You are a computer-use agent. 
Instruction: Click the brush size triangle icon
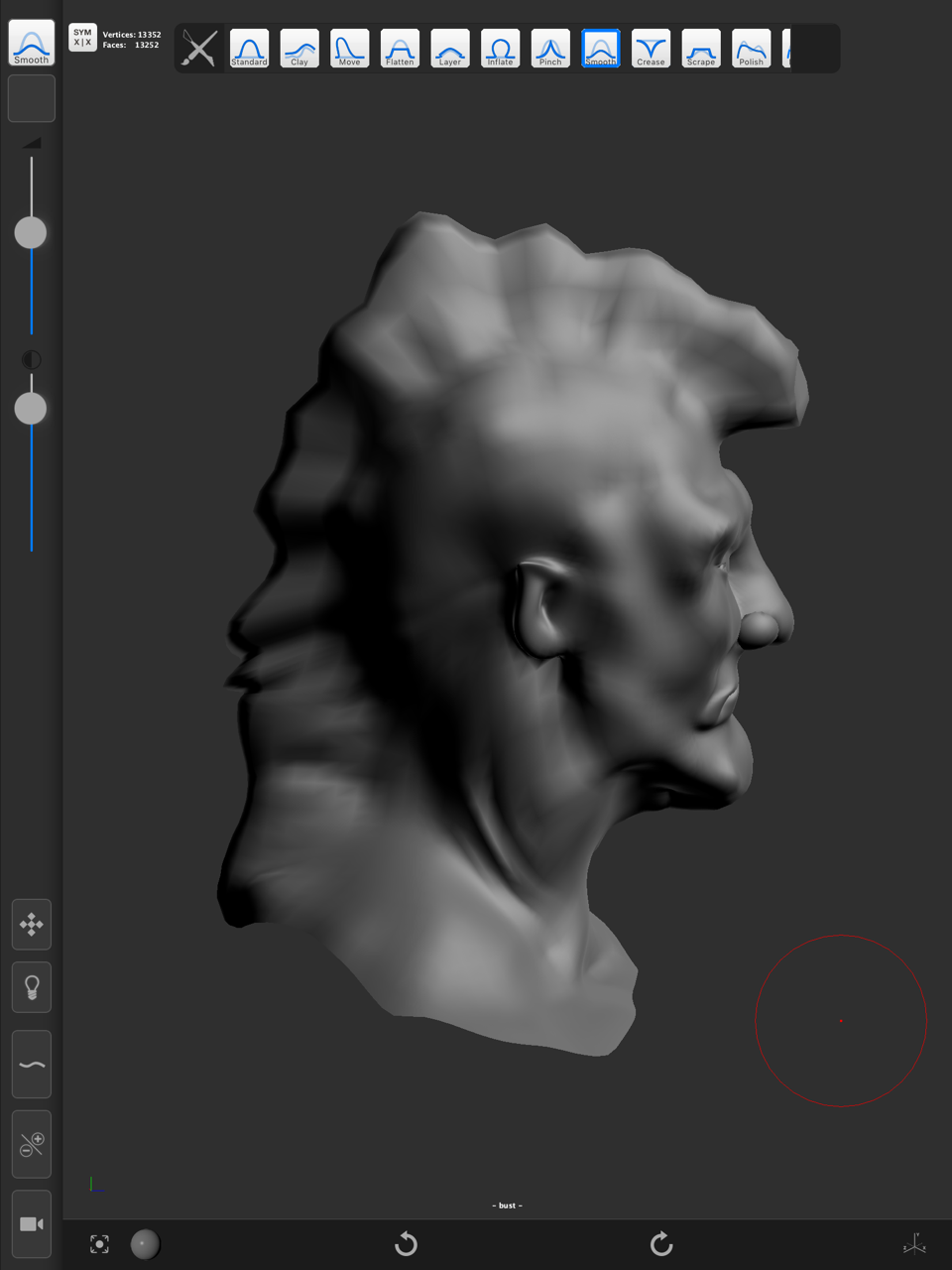[32, 143]
